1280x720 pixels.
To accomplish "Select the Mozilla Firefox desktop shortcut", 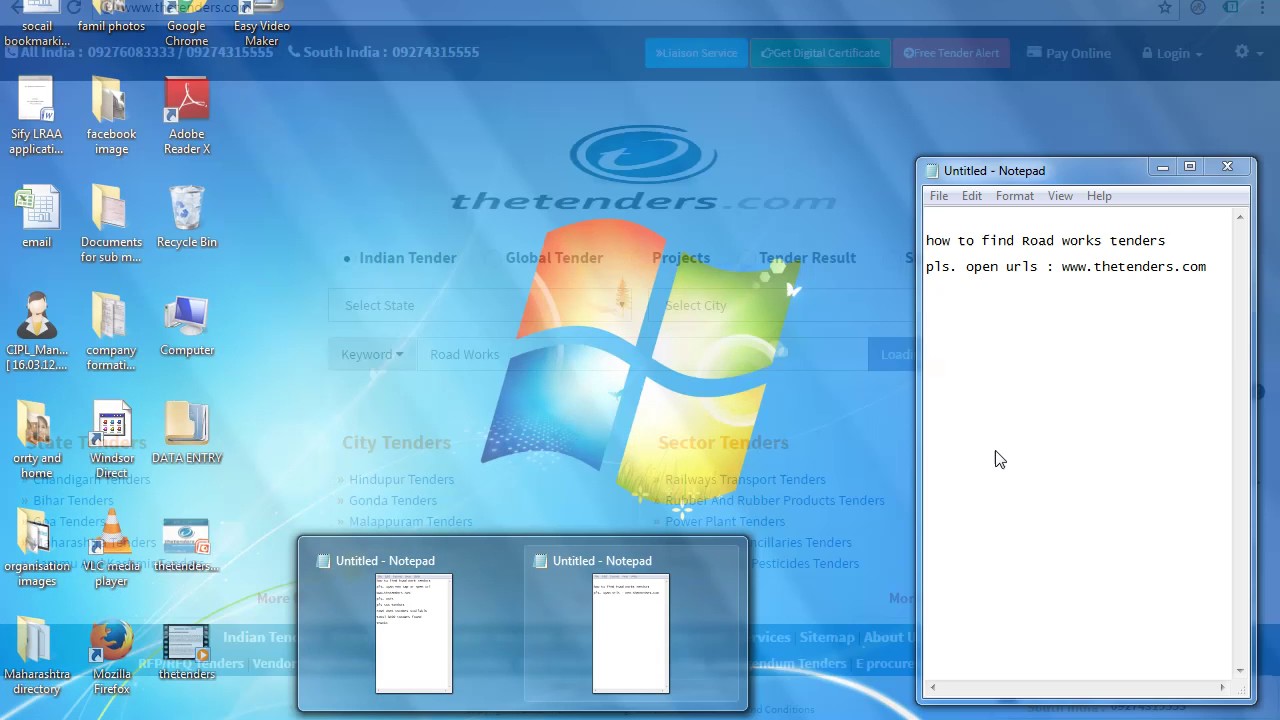I will pos(111,656).
